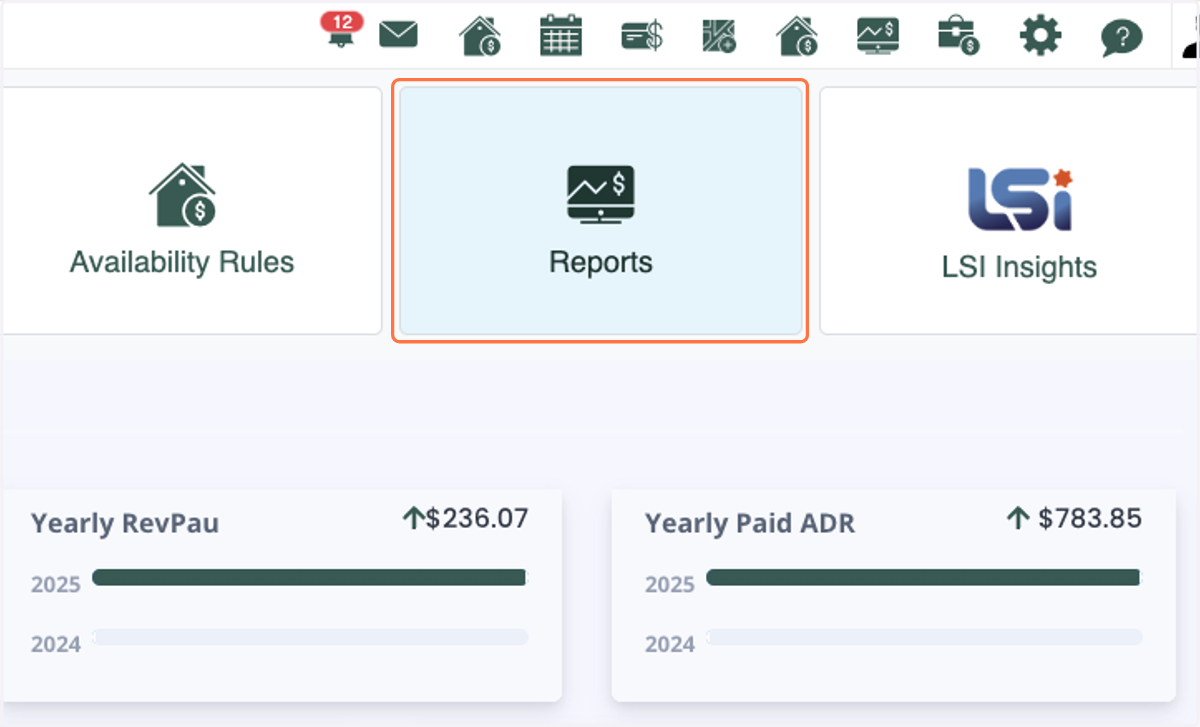Click the 2025 bar in Yearly Paid ADR
Image resolution: width=1200 pixels, height=727 pixels.
pyautogui.click(x=923, y=577)
